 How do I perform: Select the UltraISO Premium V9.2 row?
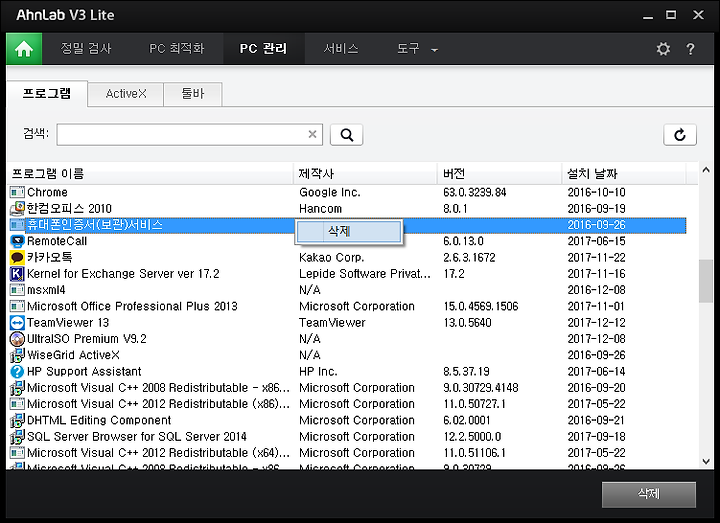[x=348, y=339]
